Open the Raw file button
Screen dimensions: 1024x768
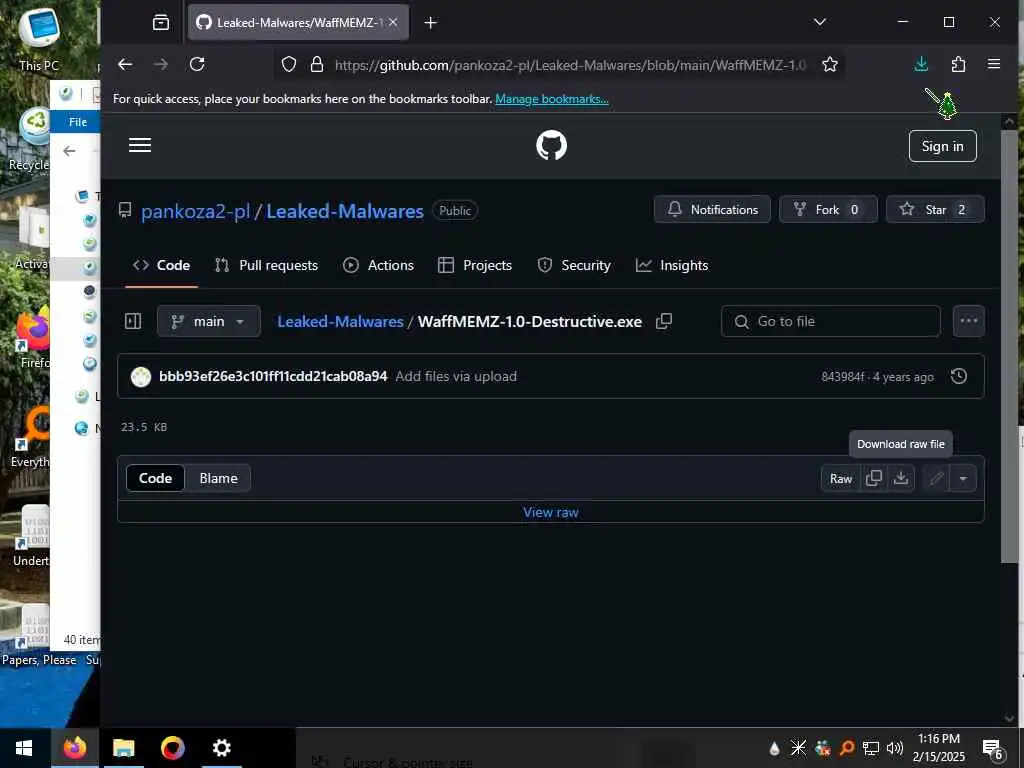click(840, 479)
